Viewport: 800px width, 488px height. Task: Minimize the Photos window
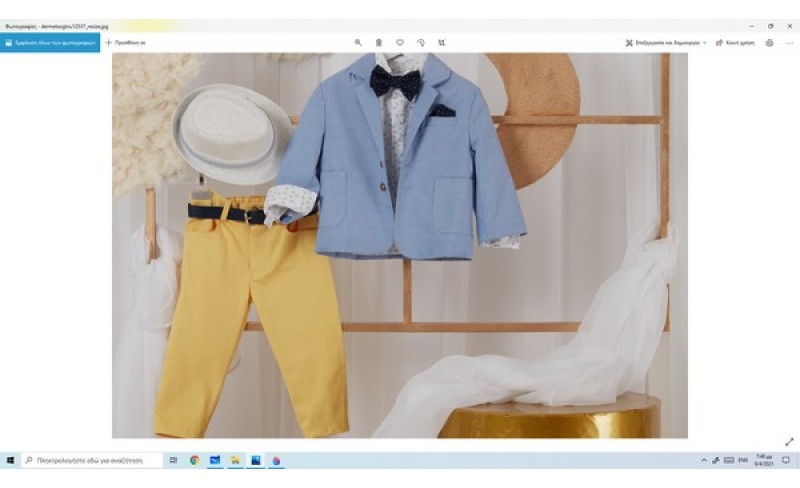(x=752, y=26)
